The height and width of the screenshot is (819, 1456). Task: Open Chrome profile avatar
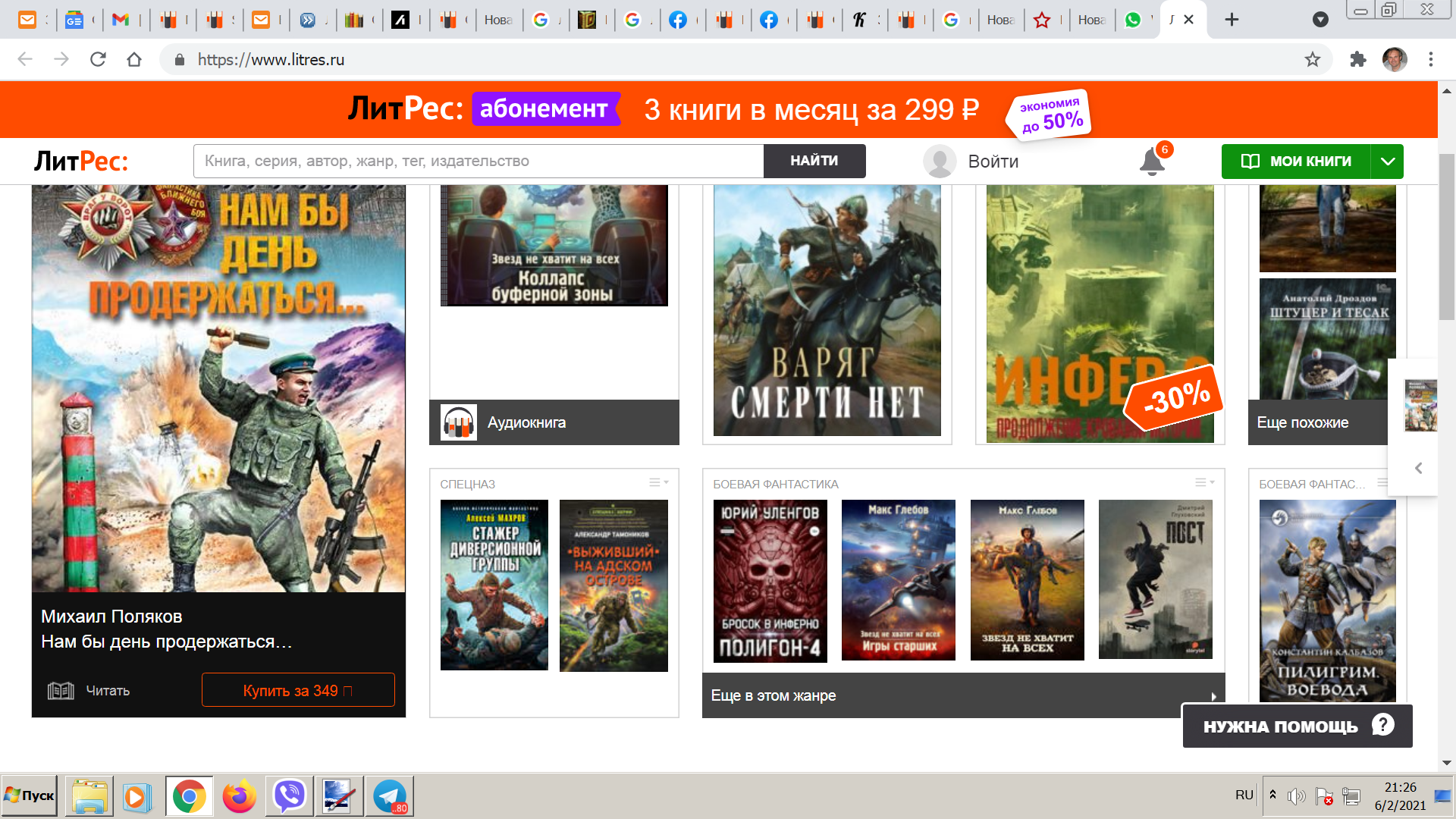point(1395,59)
